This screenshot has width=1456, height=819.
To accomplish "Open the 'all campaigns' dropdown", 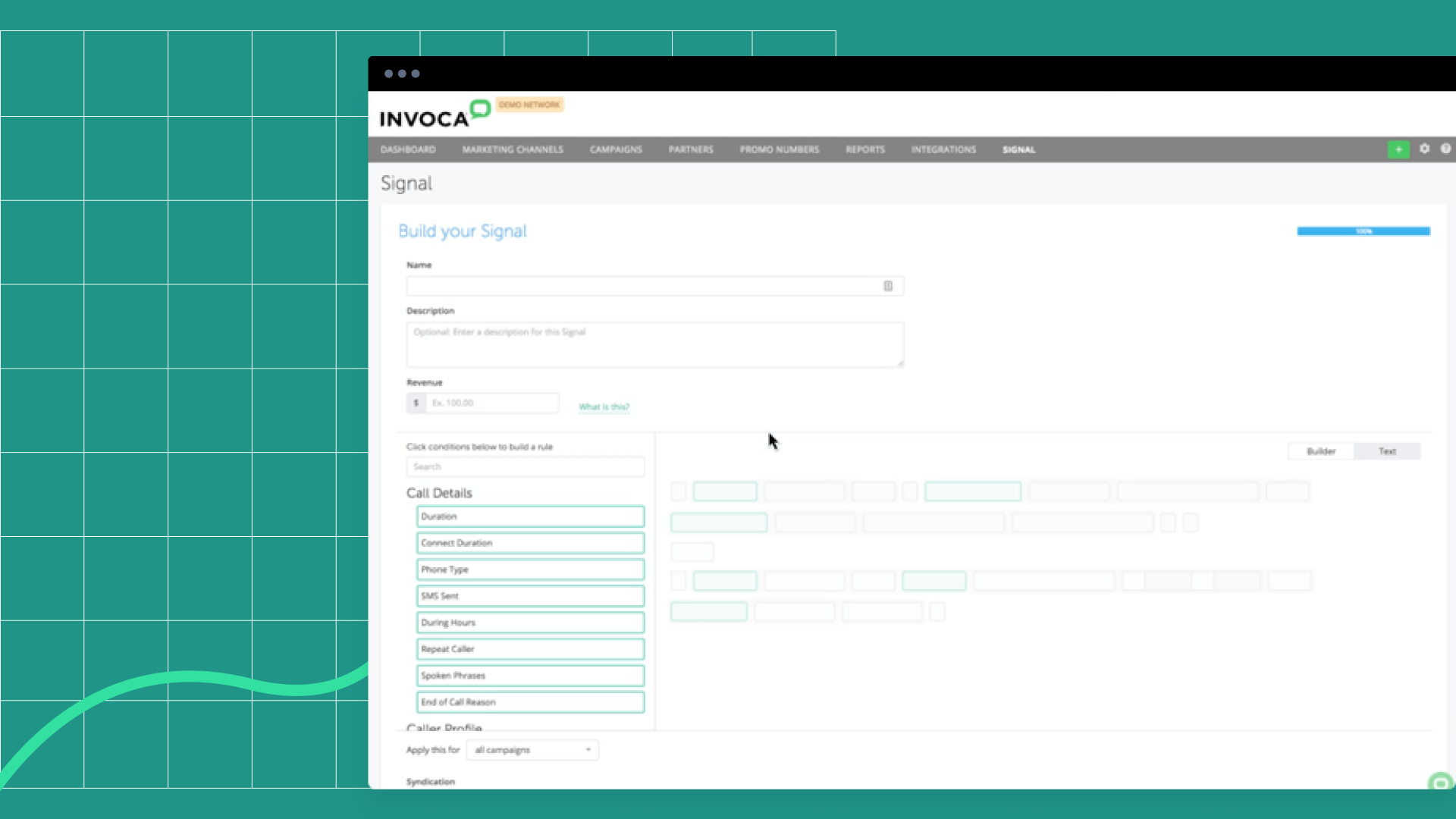I will [532, 749].
